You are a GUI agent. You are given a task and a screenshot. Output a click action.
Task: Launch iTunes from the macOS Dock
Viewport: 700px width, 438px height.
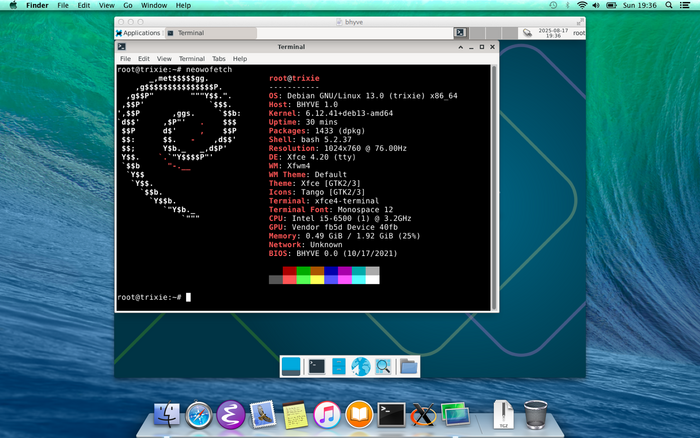pos(327,415)
